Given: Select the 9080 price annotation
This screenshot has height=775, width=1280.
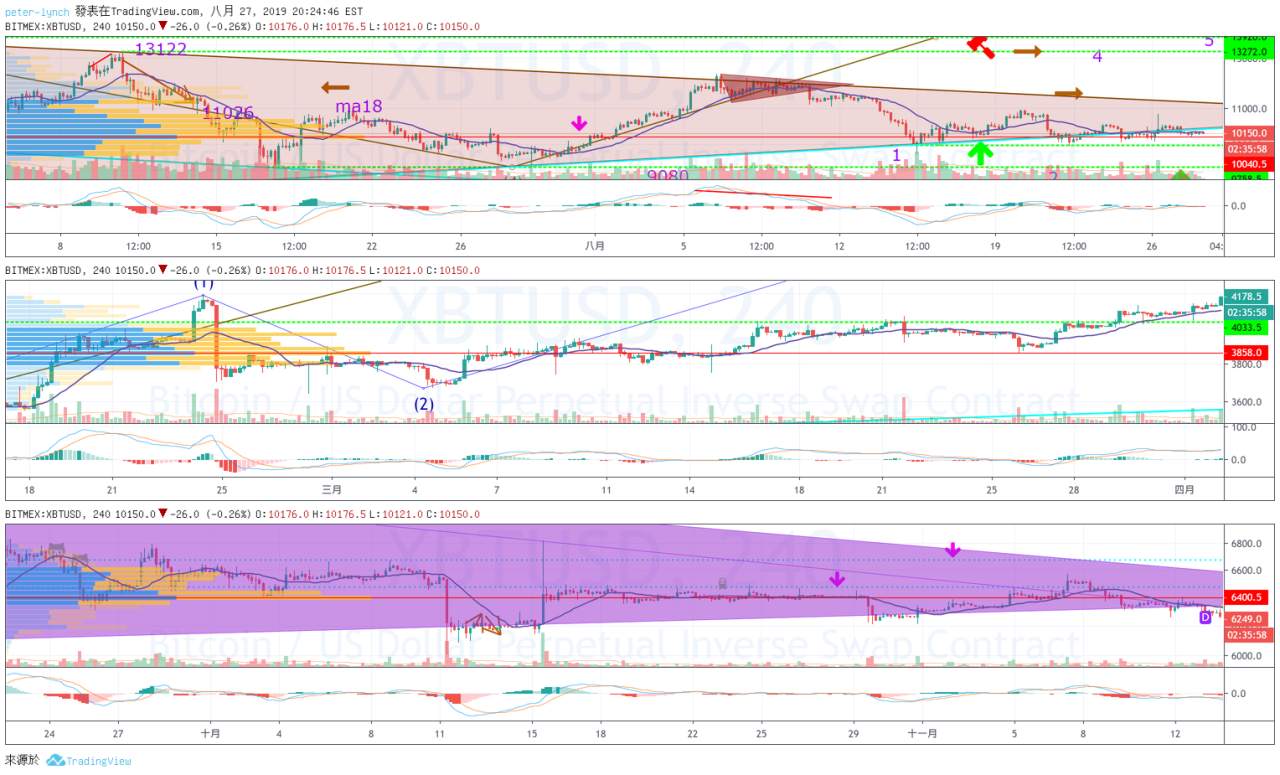Looking at the screenshot, I should 669,174.
